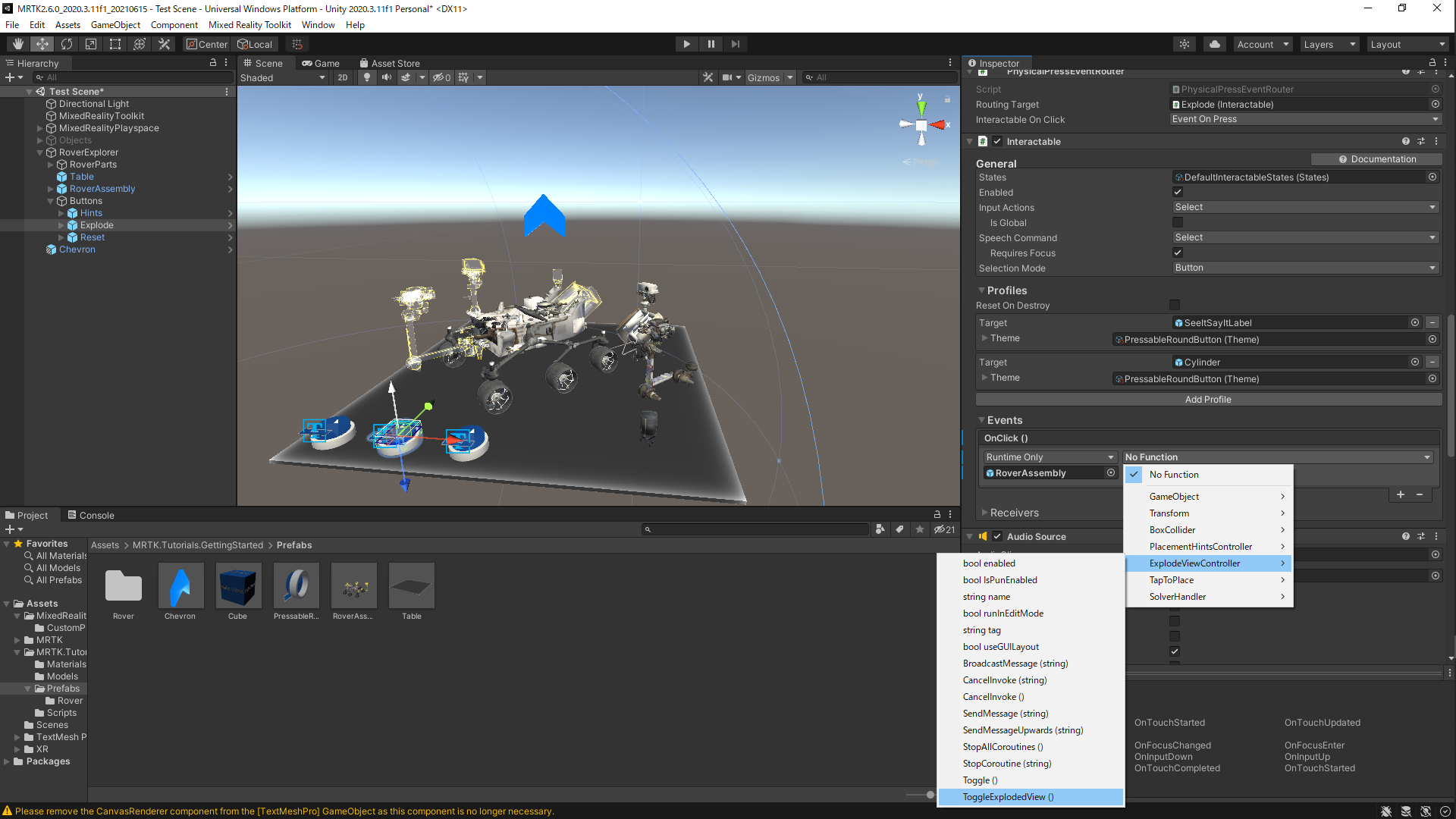The width and height of the screenshot is (1456, 819).
Task: Select the Hand tool in toolbar
Action: (18, 44)
